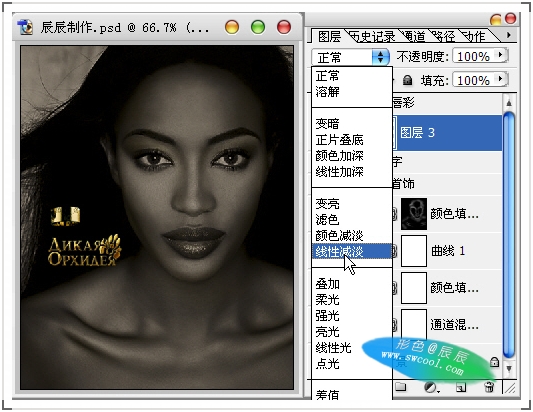Select the 首饰 layer group

tap(447, 184)
